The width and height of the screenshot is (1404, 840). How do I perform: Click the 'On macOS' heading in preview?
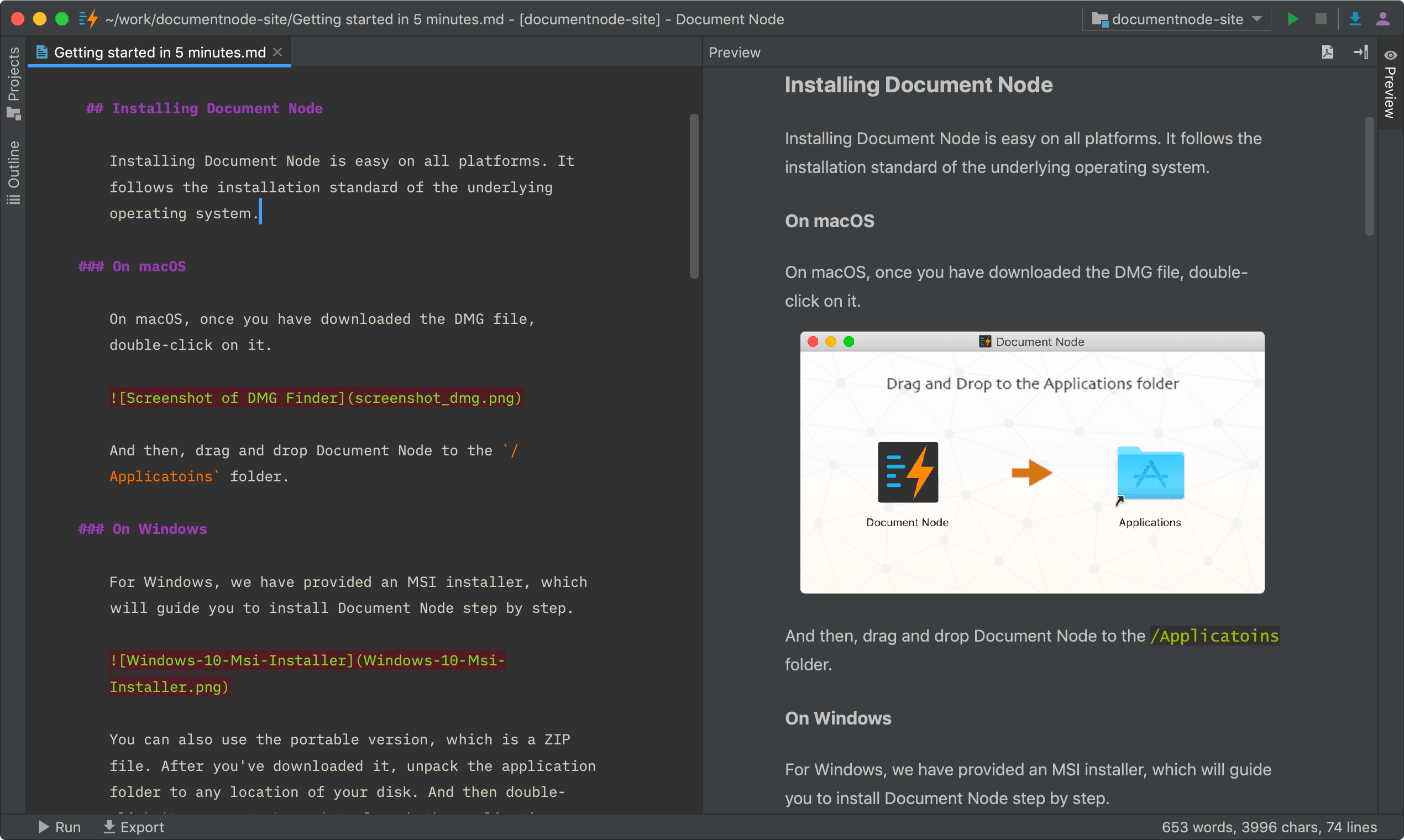(829, 221)
